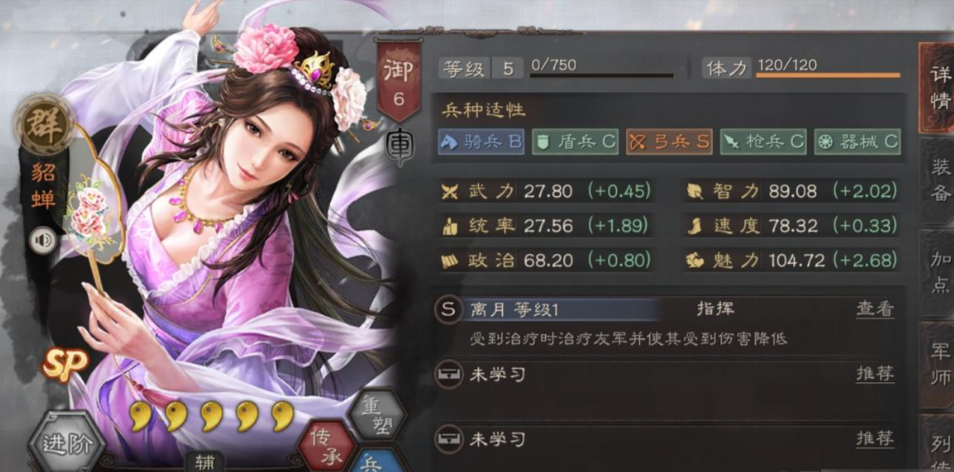Tap the blue 兵 hexagon icon
The width and height of the screenshot is (954, 472).
click(x=374, y=462)
